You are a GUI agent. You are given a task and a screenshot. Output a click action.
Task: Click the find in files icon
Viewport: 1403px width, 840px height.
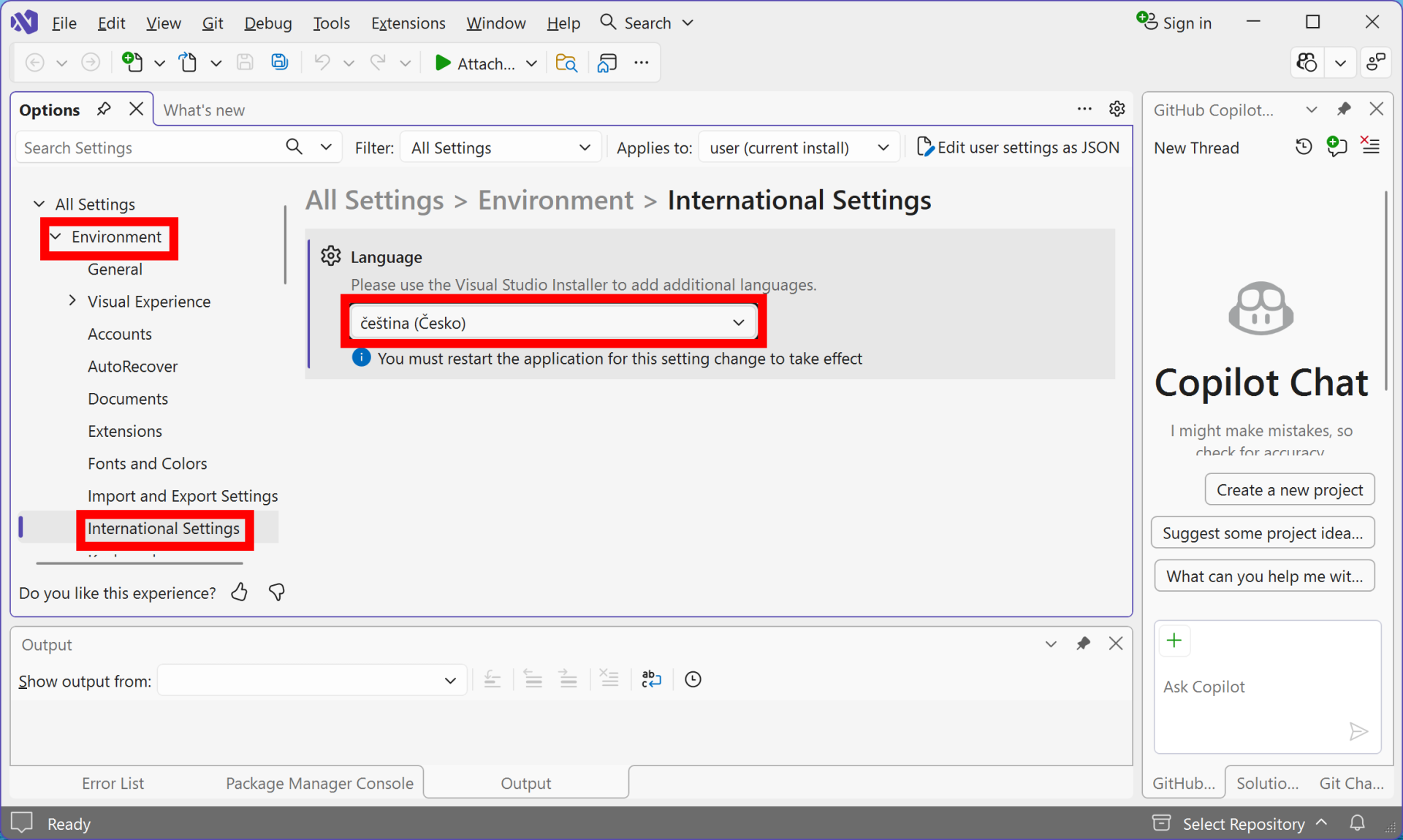pos(566,64)
